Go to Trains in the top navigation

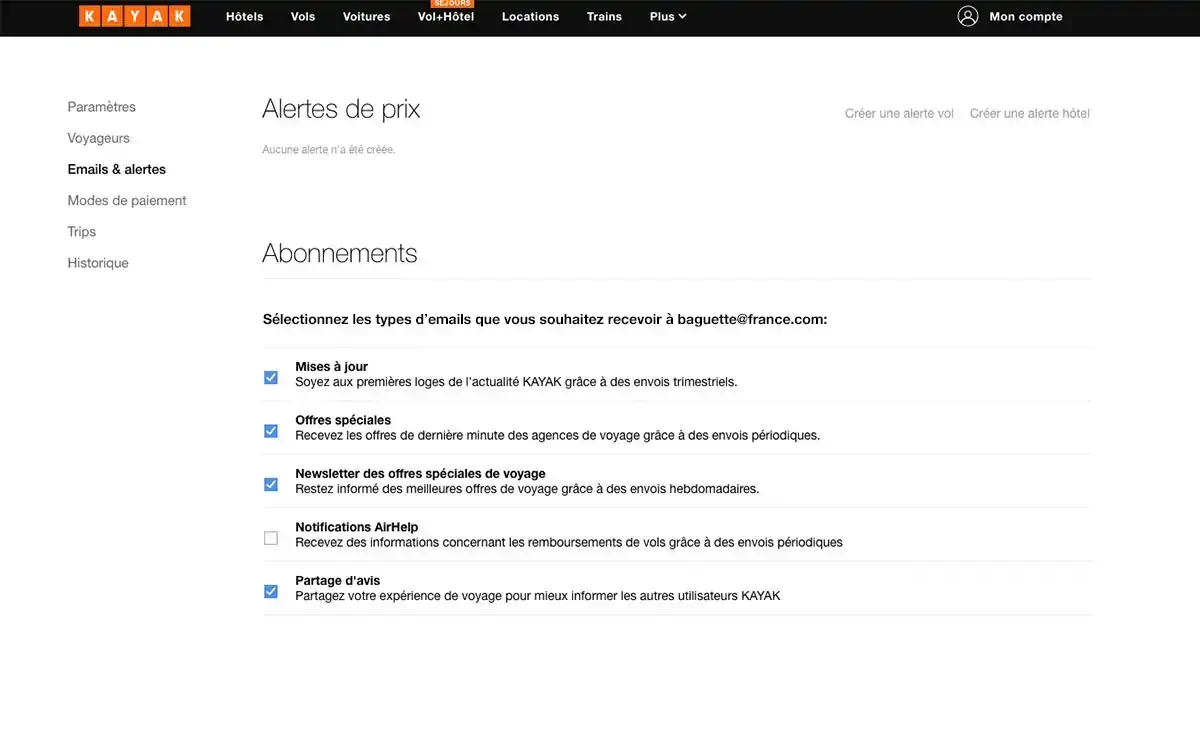coord(604,17)
